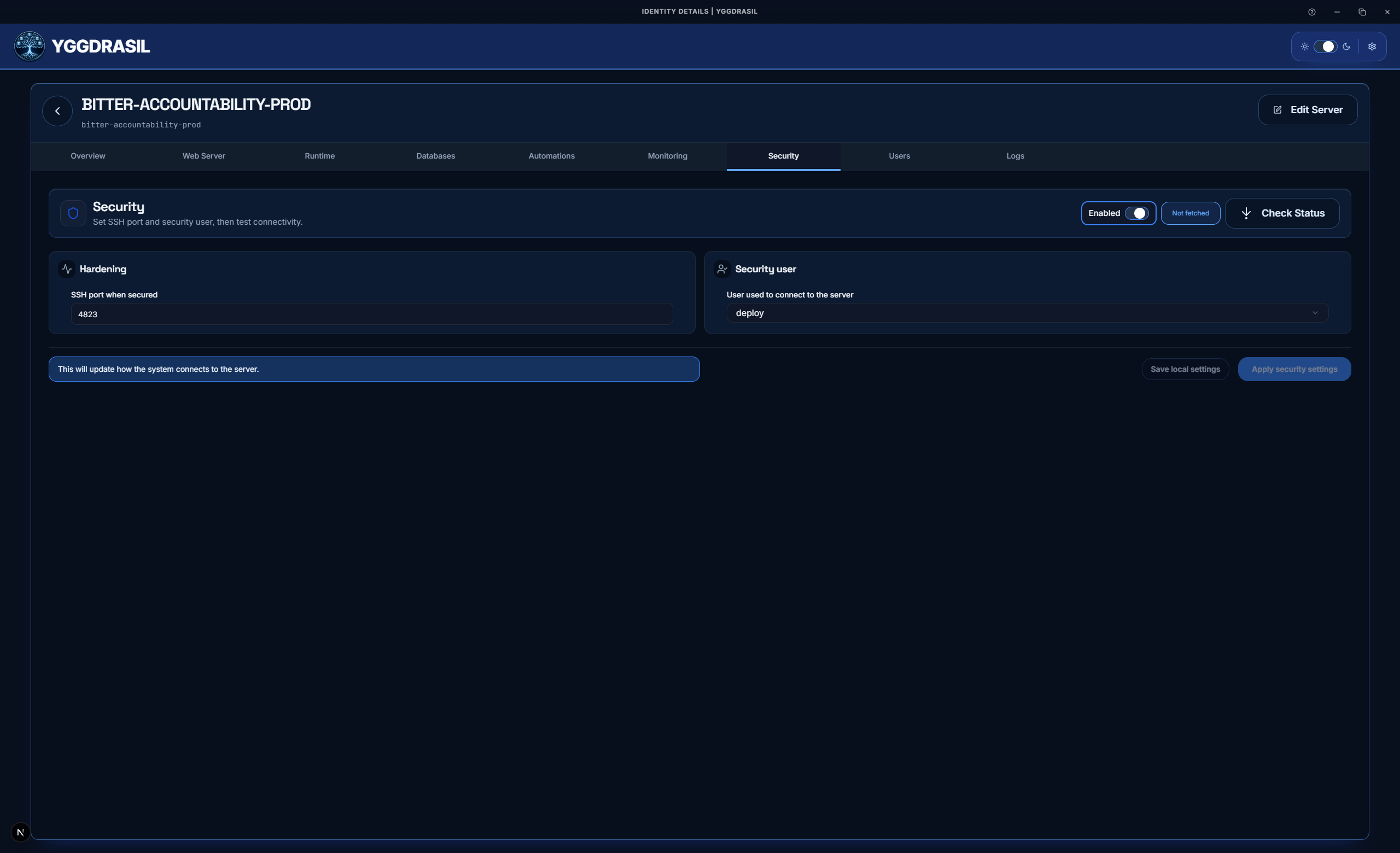Expand the user selection chevron
1400x853 pixels.
point(1315,313)
